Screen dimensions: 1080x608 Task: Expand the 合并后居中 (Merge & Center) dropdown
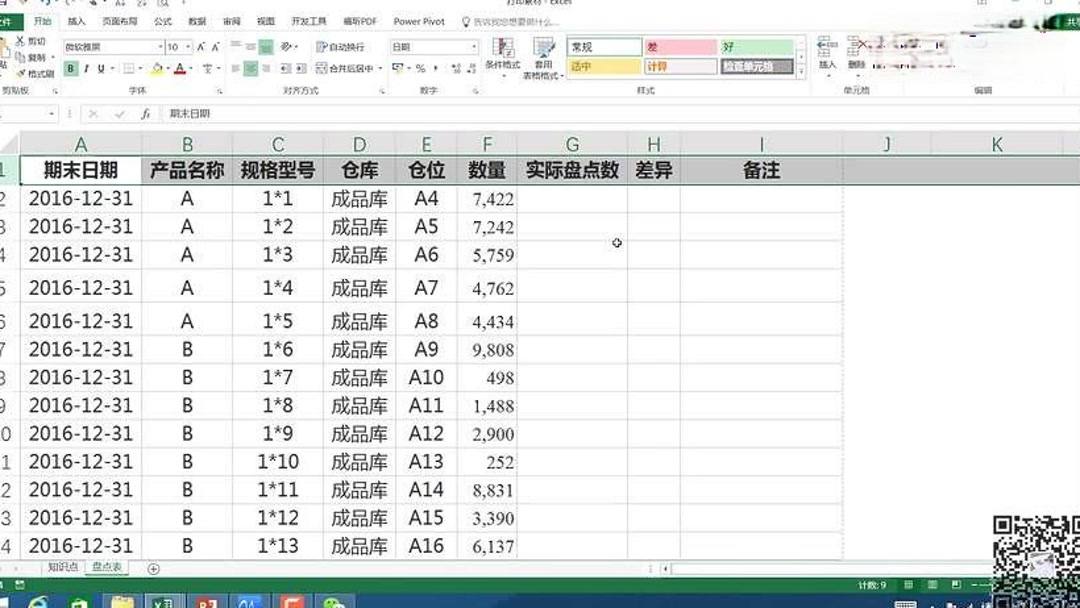(x=380, y=68)
